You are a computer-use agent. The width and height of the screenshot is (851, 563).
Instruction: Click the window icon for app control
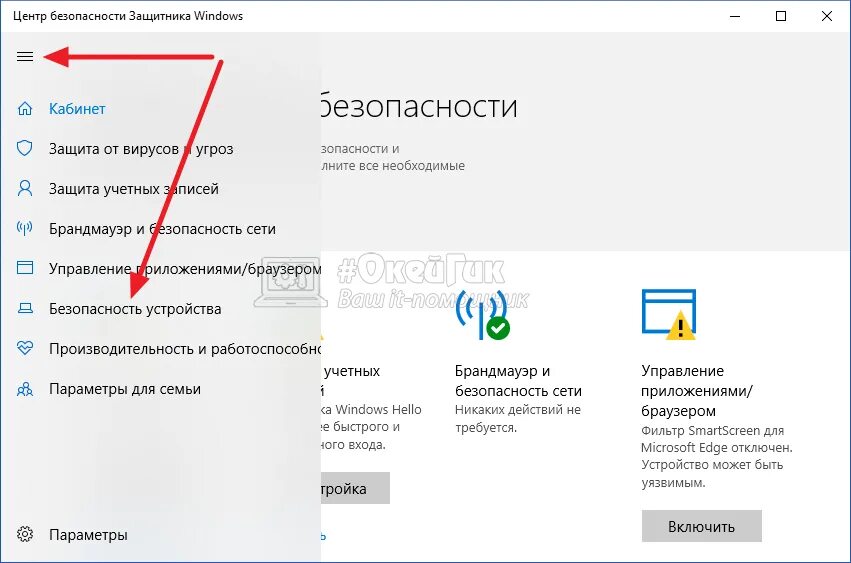[25, 268]
